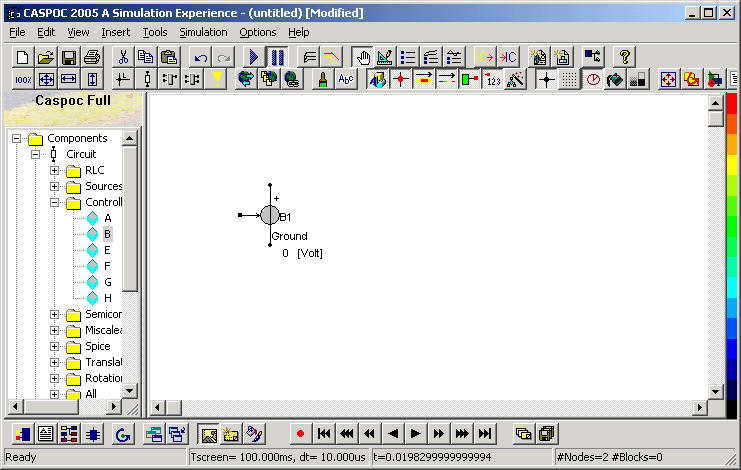
Task: Set zoom to 100% icon
Action: click(23, 79)
